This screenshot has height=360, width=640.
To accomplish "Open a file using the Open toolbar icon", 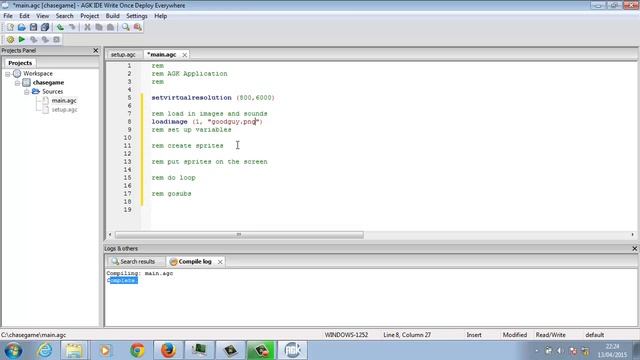I will pyautogui.click(x=22, y=27).
